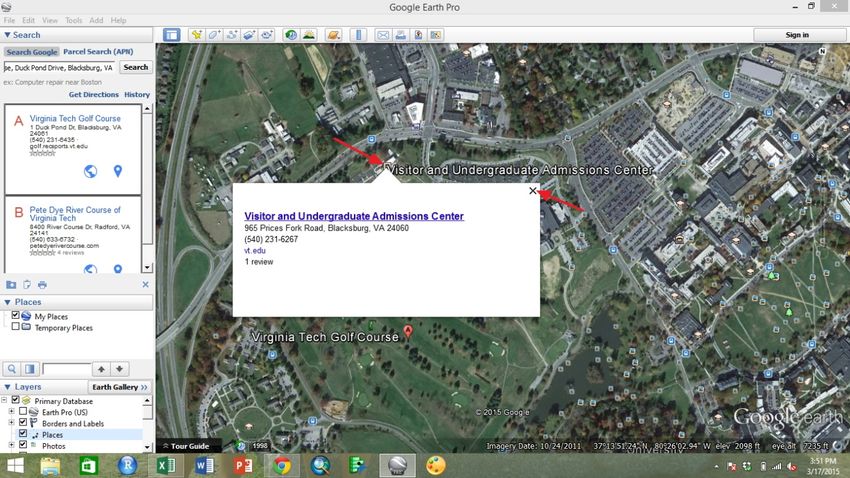This screenshot has height=478, width=850.
Task: Copy search results to My Places folder icon
Action: (11, 285)
